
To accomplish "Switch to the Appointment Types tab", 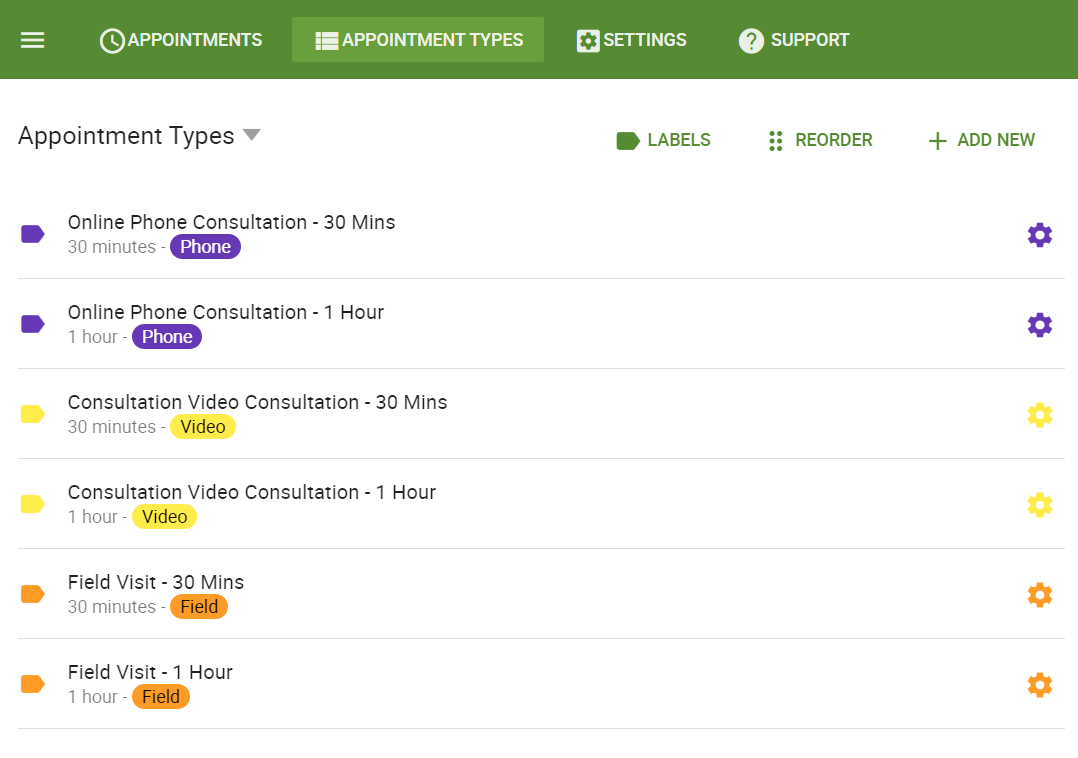I will tap(418, 40).
